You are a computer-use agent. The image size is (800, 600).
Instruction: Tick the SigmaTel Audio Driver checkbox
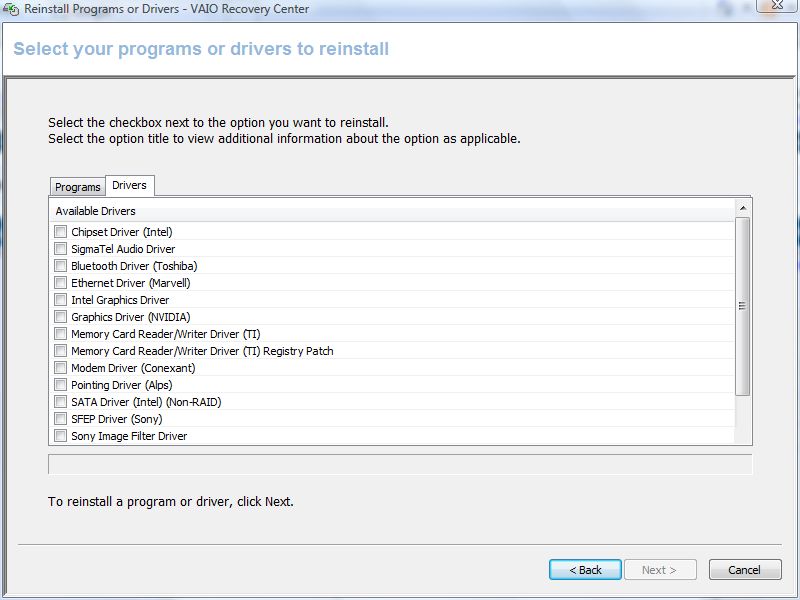click(61, 248)
